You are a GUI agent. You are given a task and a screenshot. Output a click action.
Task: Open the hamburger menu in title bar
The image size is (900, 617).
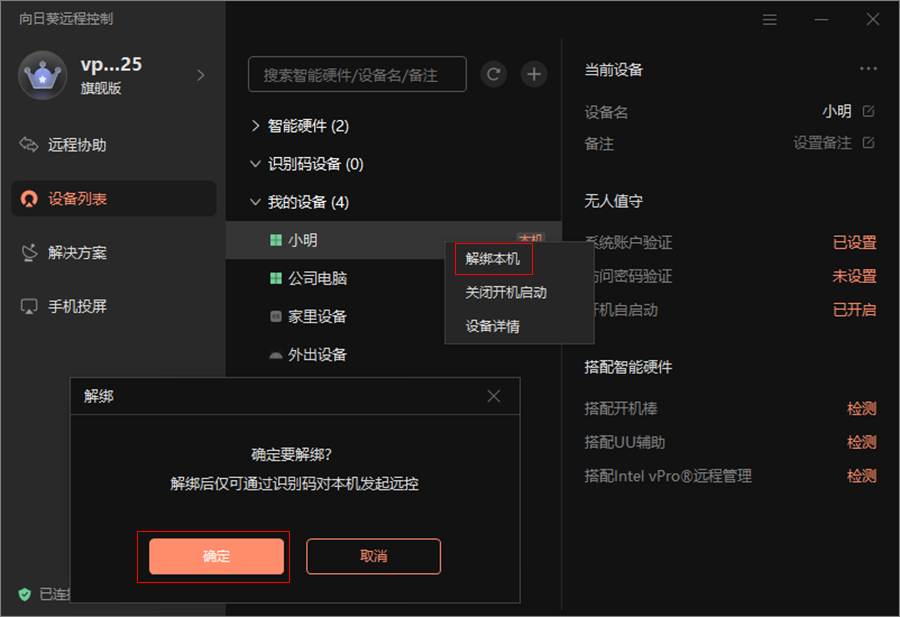point(770,20)
